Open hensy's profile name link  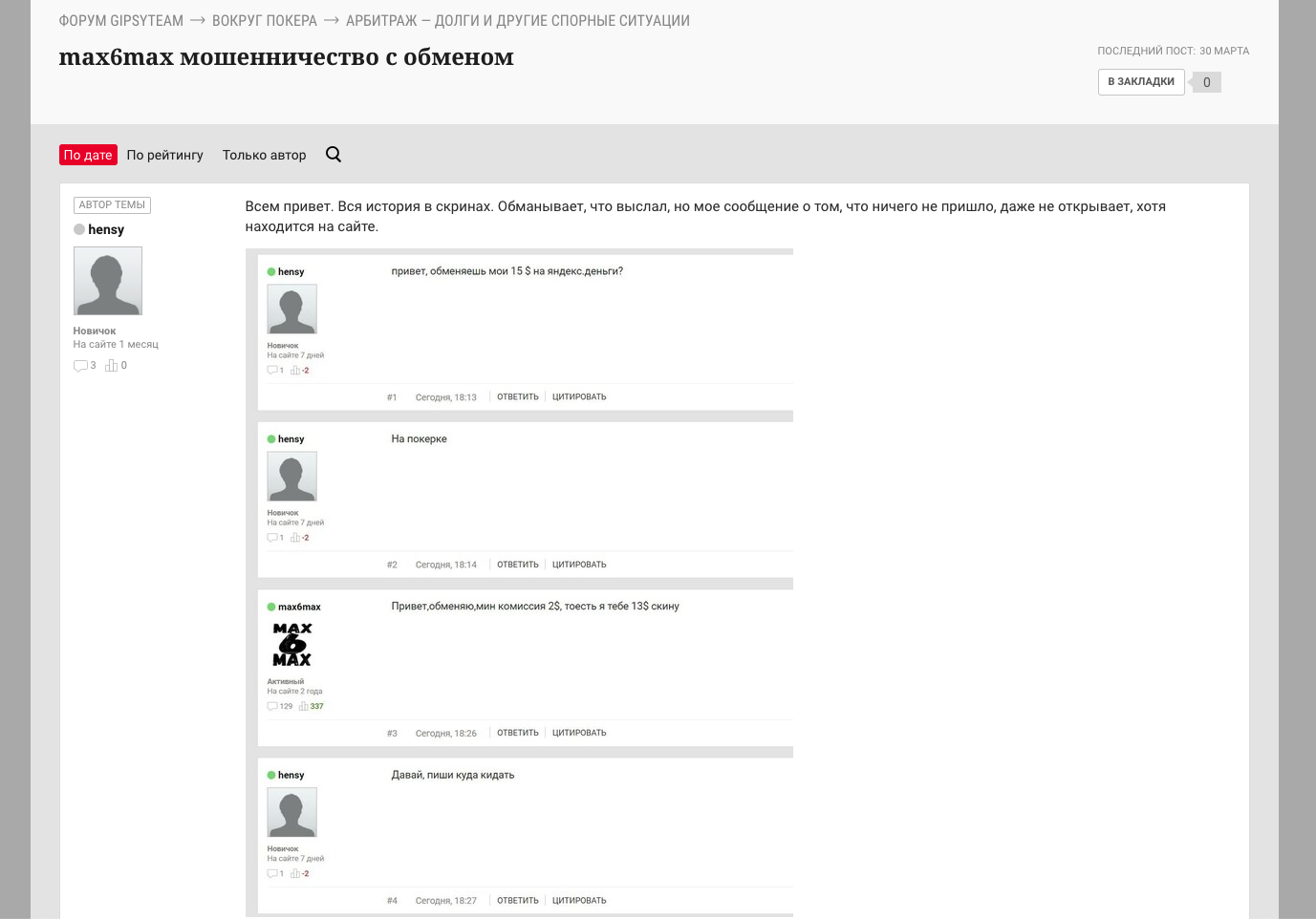tap(106, 229)
